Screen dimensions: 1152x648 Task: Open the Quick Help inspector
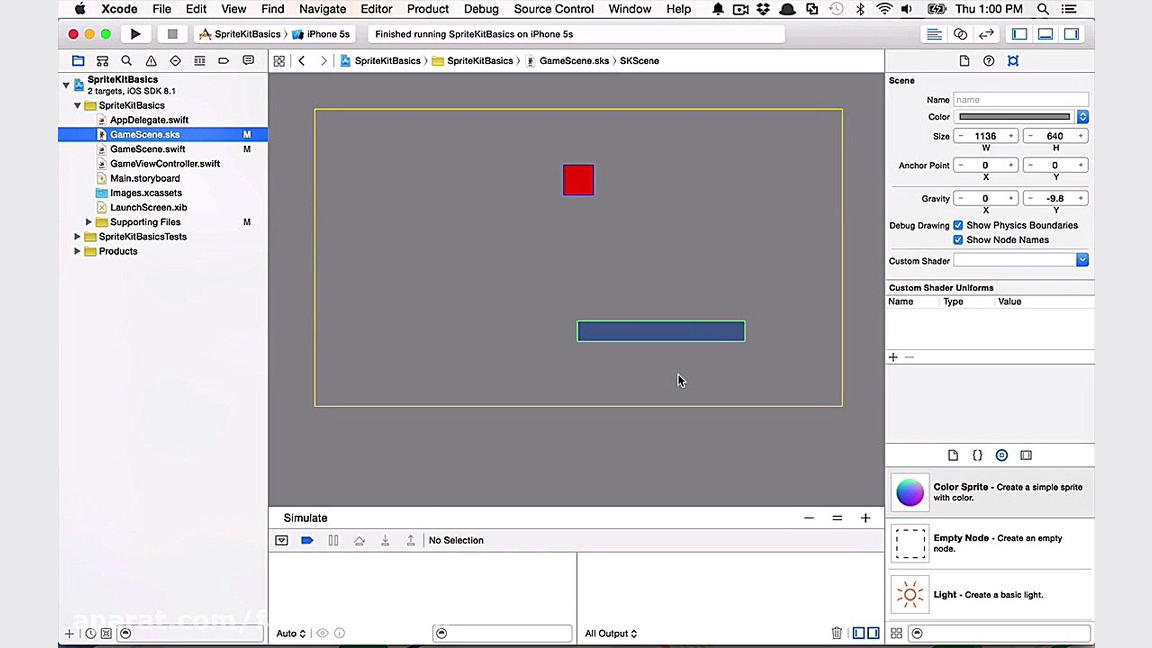click(988, 61)
